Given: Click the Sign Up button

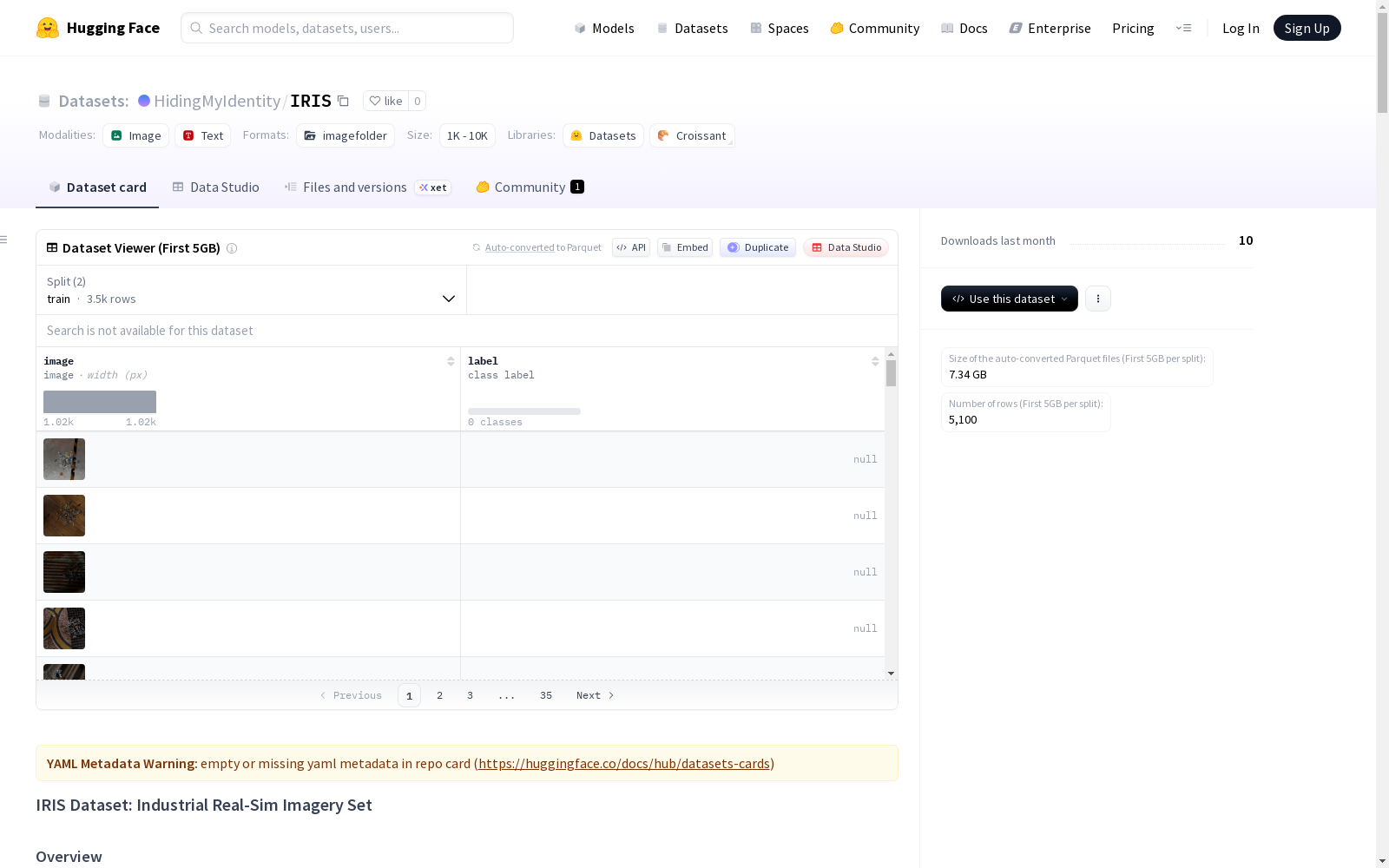Looking at the screenshot, I should 1307,28.
